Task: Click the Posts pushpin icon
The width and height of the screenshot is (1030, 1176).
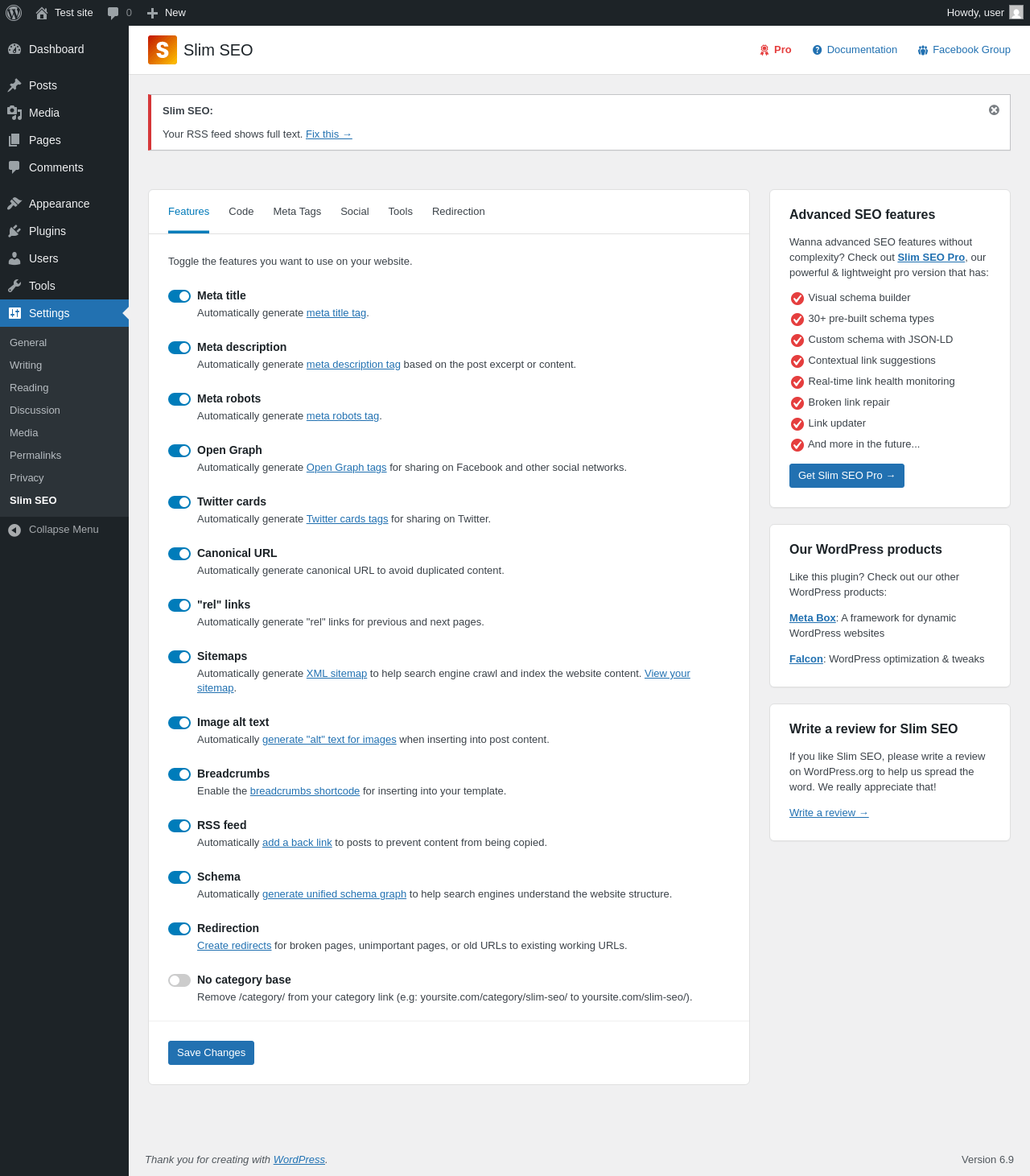Action: click(x=14, y=85)
